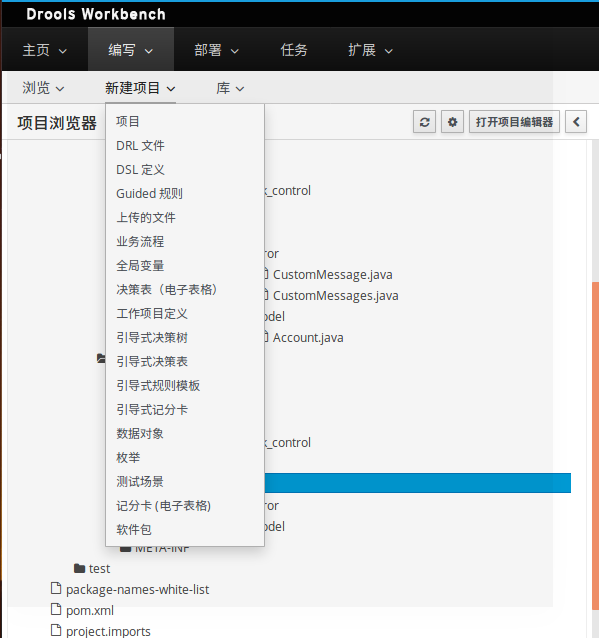This screenshot has width=599, height=638.
Task: Choose 引导式规则模板 from the menu
Action: (x=185, y=385)
